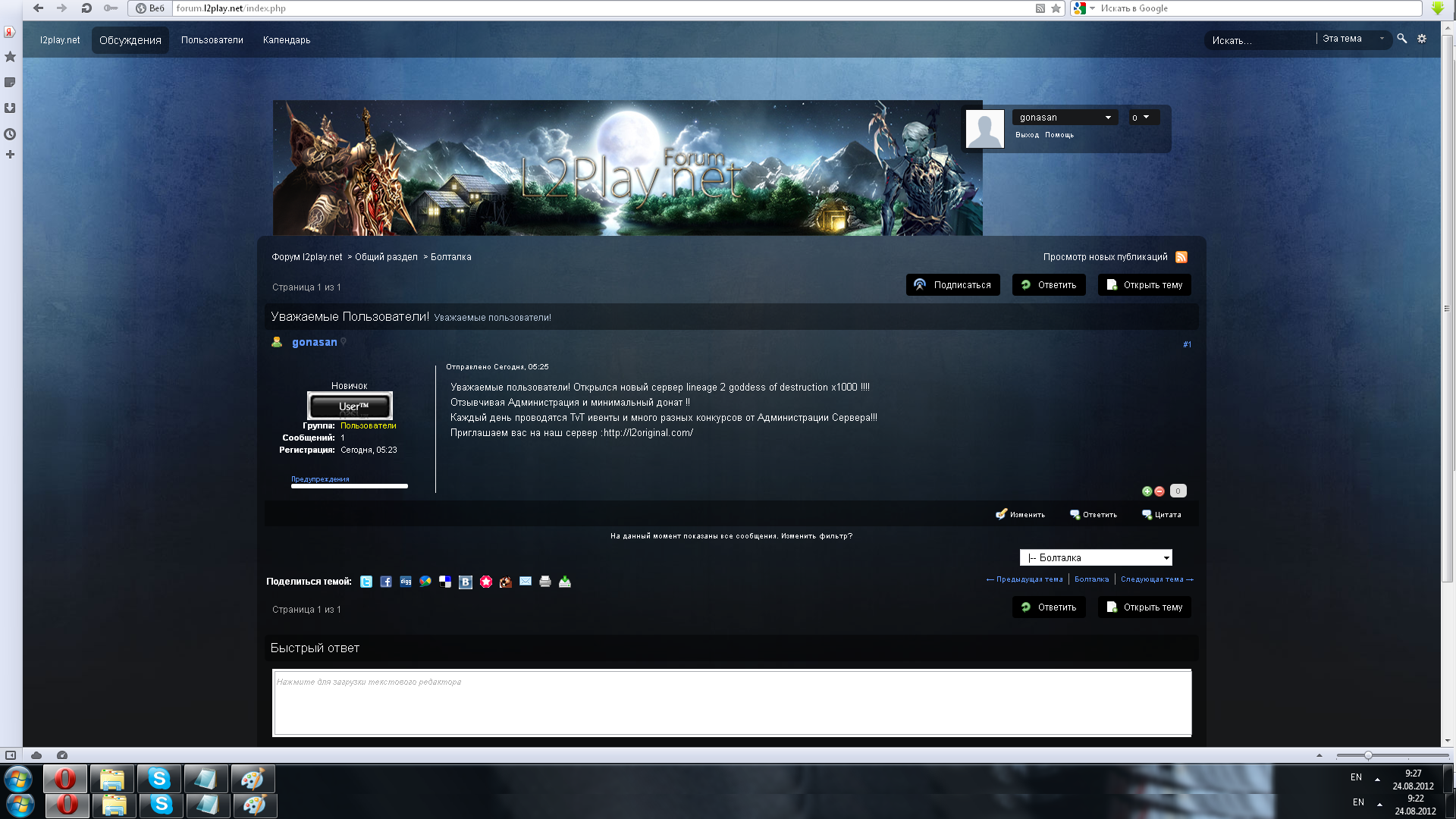This screenshot has width=1456, height=819.
Task: Open advanced search gear icon
Action: (1422, 39)
